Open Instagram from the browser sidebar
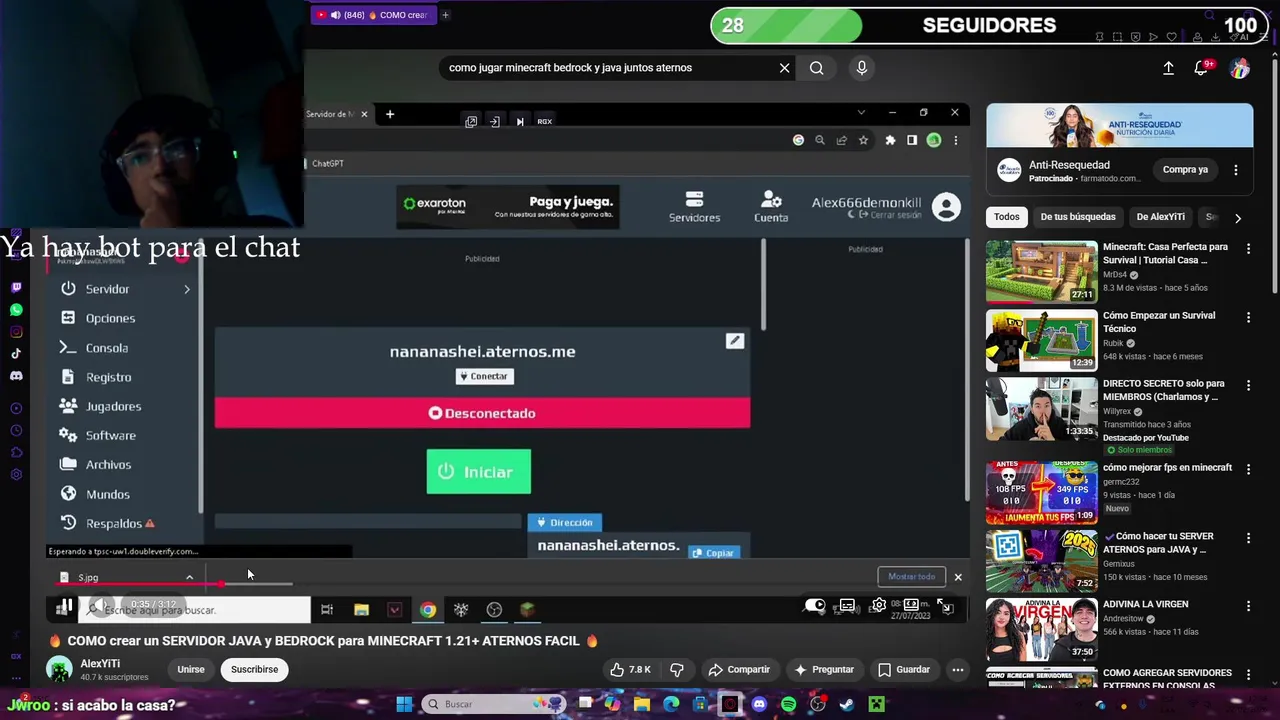1280x720 pixels. click(x=16, y=332)
